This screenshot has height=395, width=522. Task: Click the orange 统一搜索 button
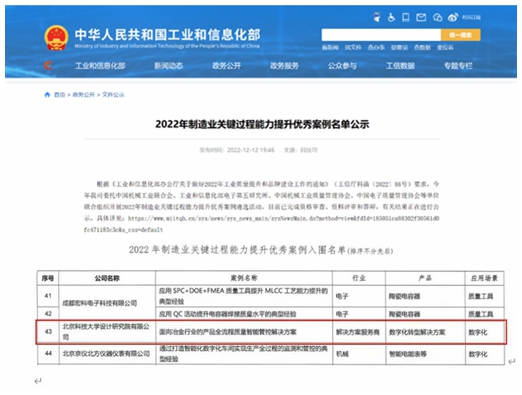461,35
